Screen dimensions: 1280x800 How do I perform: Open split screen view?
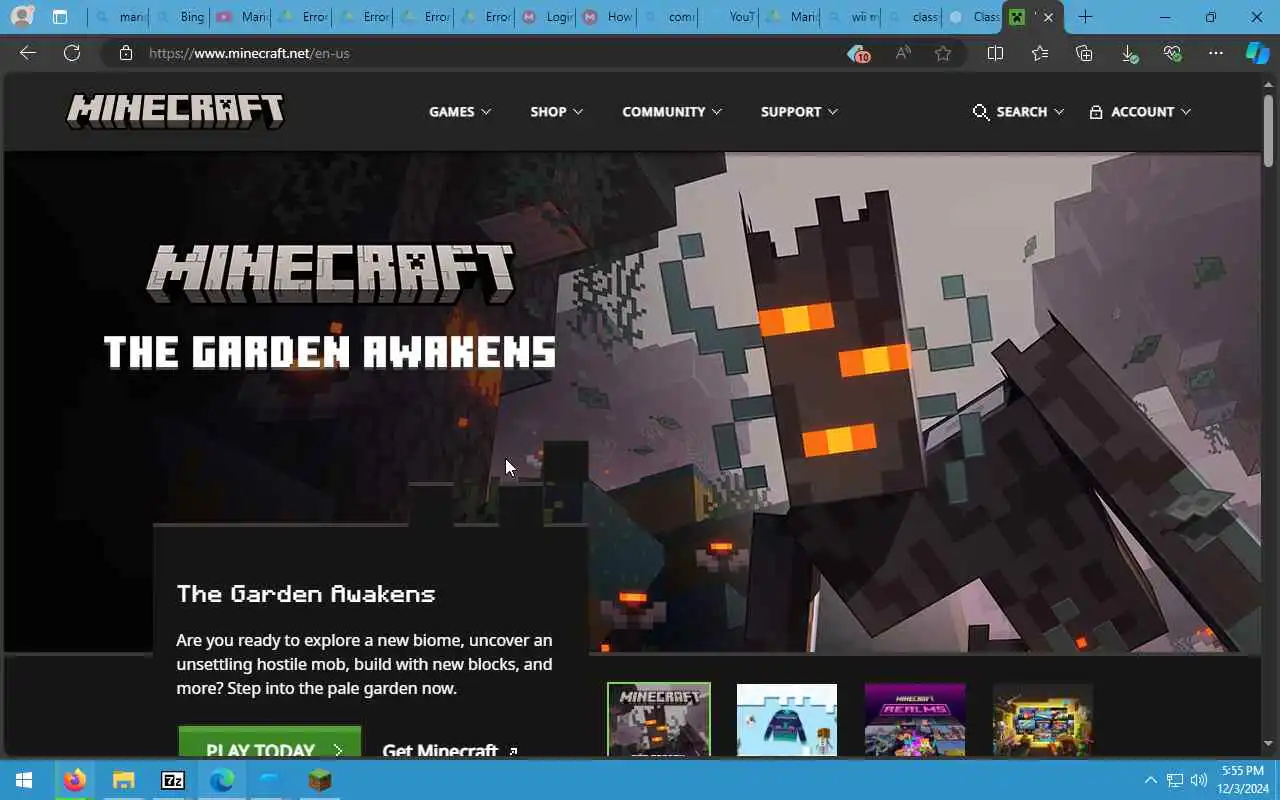point(995,53)
